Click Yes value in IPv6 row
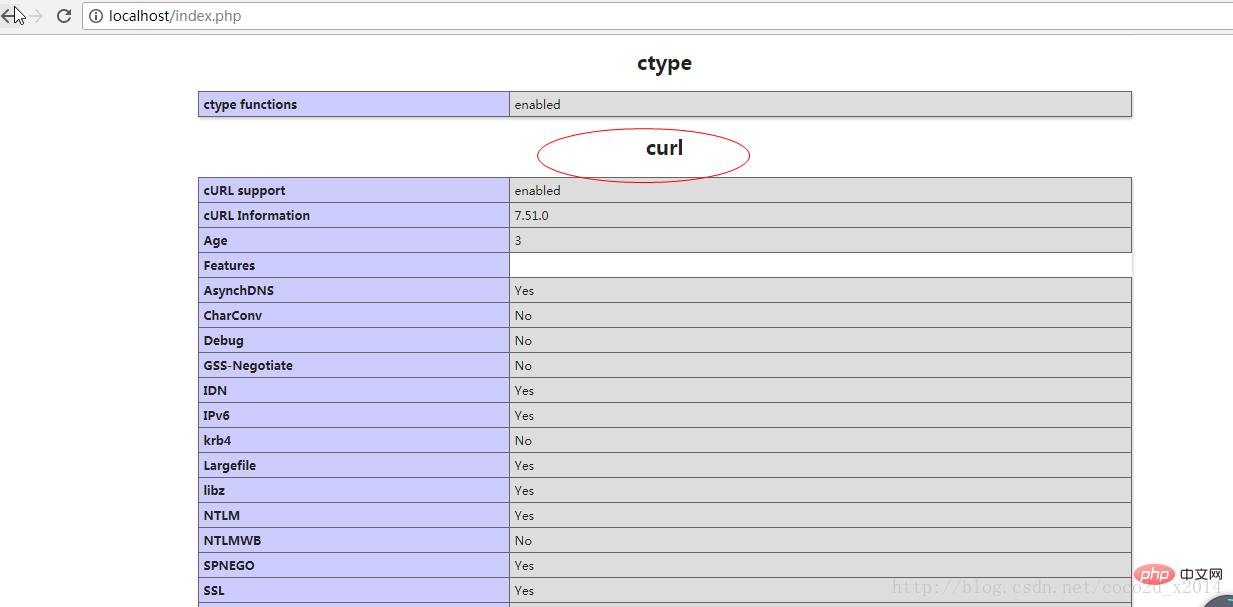 524,415
